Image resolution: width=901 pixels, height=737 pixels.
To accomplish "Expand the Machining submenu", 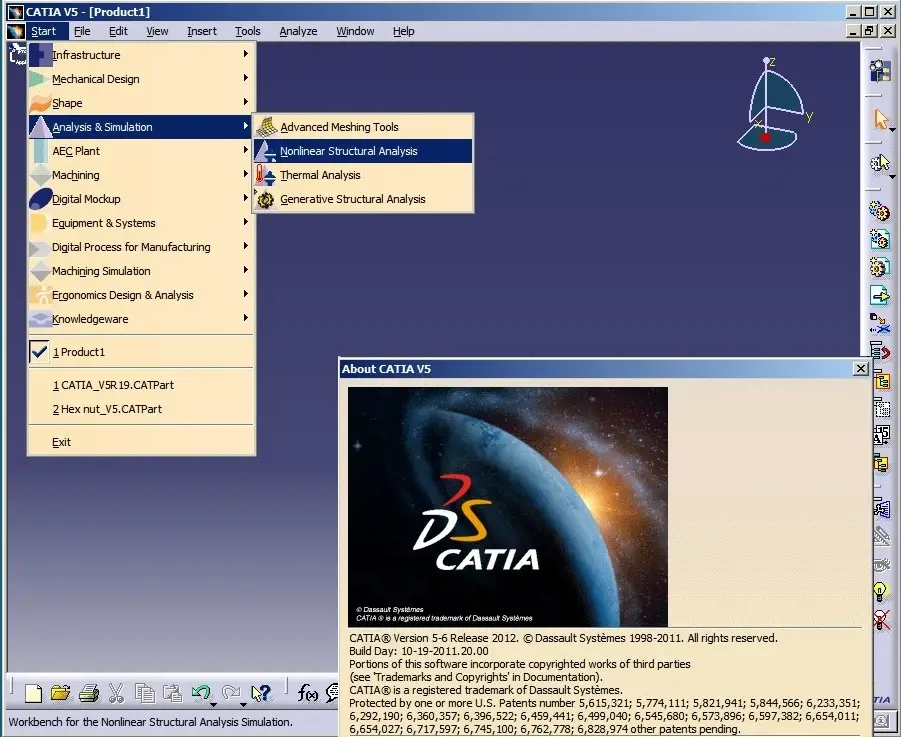I will pyautogui.click(x=141, y=175).
